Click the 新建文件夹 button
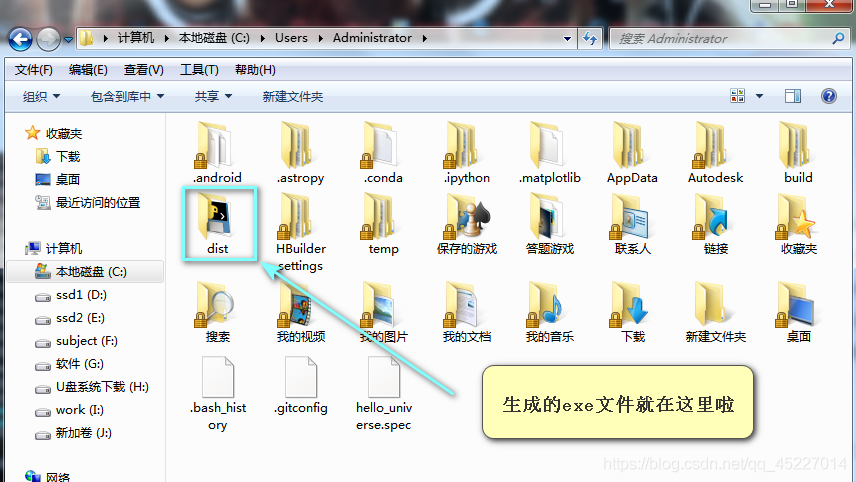856x482 pixels. [x=292, y=96]
